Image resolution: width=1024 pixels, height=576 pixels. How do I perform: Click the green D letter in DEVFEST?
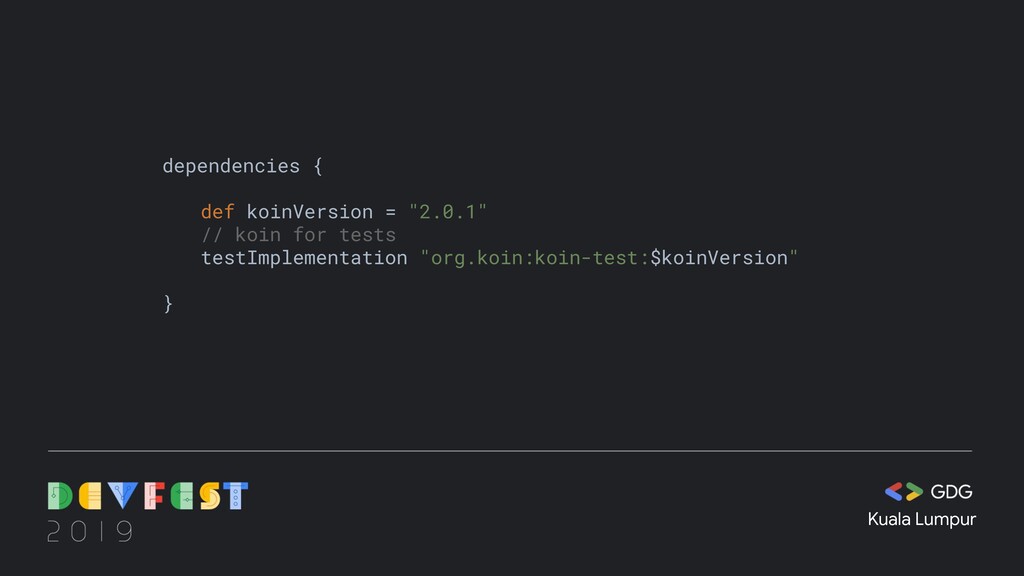click(60, 496)
